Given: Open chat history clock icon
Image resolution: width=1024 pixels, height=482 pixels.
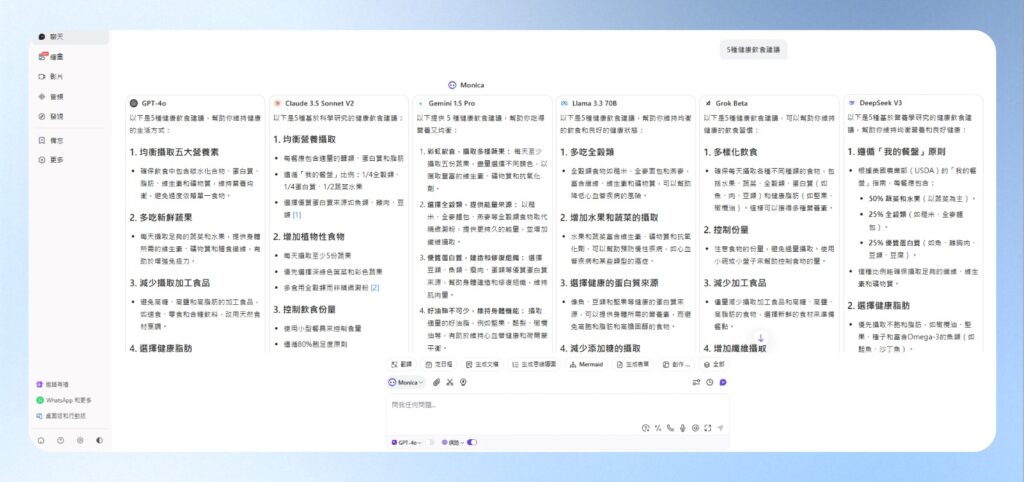Looking at the screenshot, I should pyautogui.click(x=709, y=382).
